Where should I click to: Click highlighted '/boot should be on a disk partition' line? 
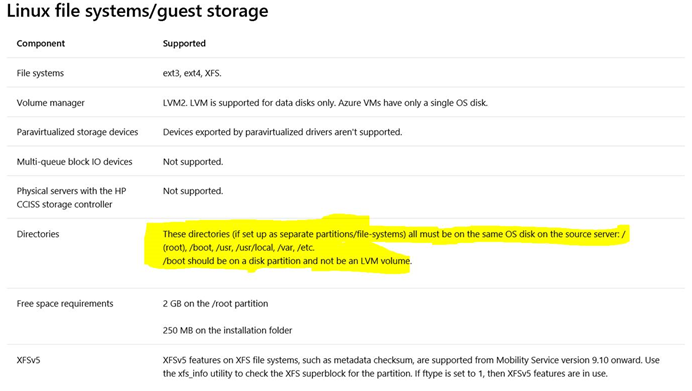(x=287, y=261)
